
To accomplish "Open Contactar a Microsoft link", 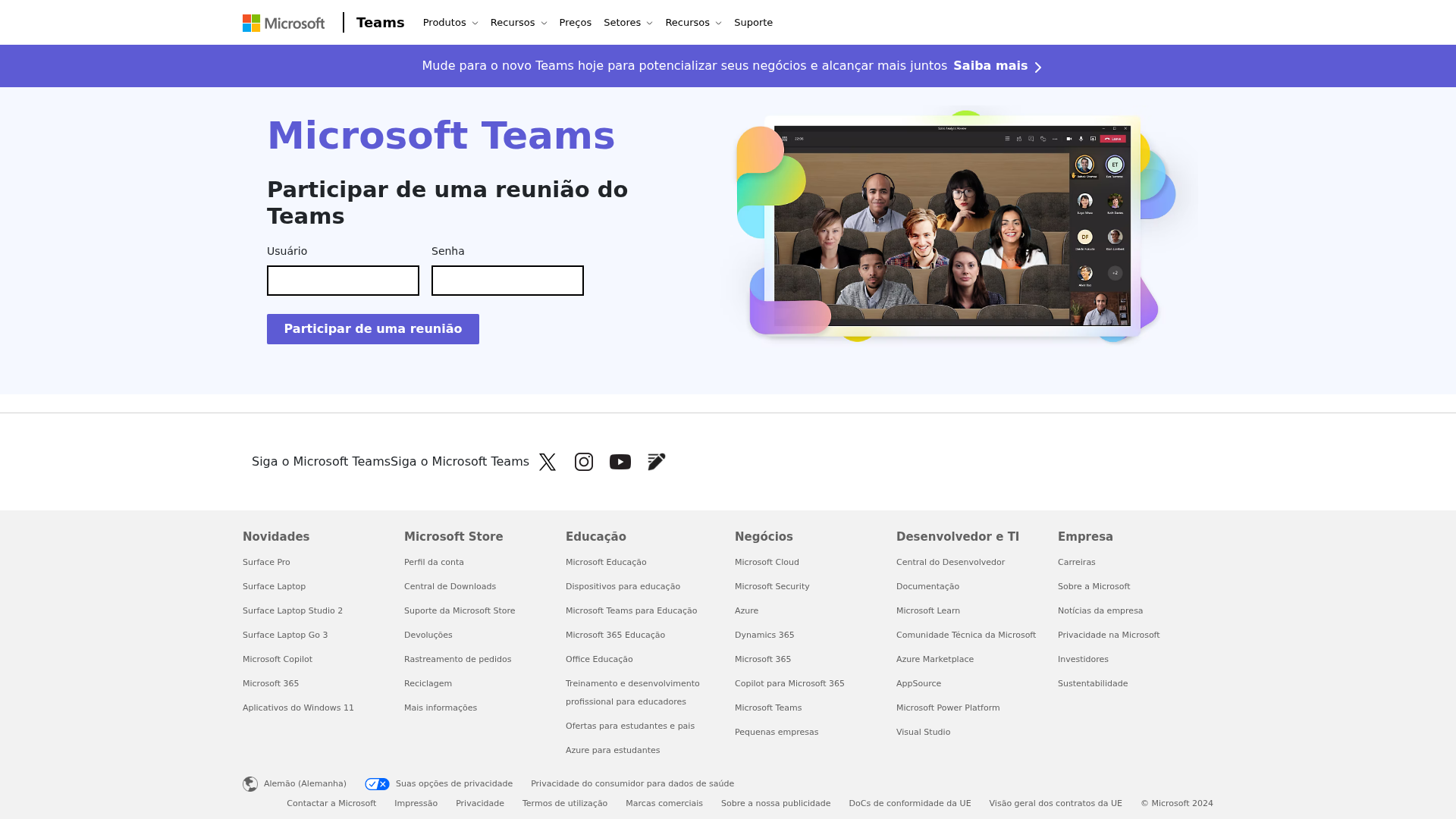I will click(x=331, y=804).
